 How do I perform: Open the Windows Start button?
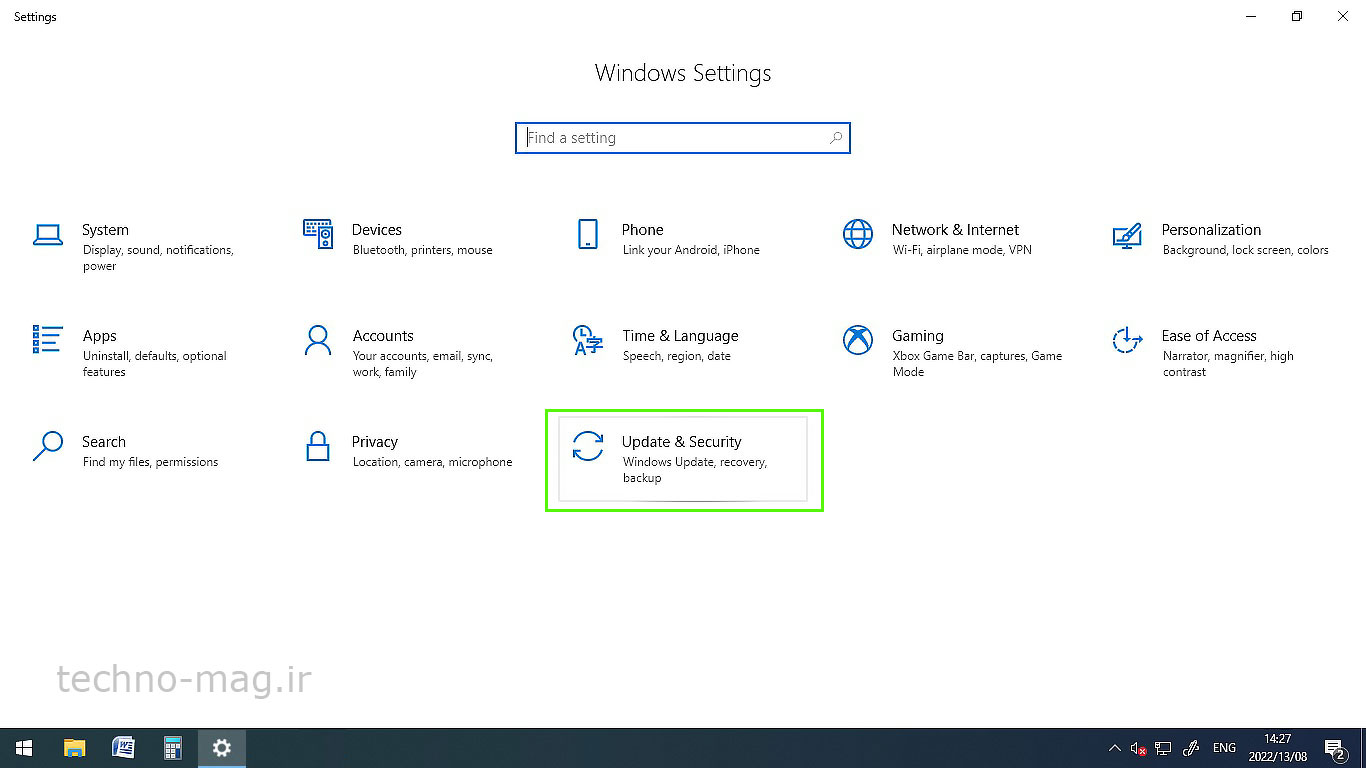point(24,748)
